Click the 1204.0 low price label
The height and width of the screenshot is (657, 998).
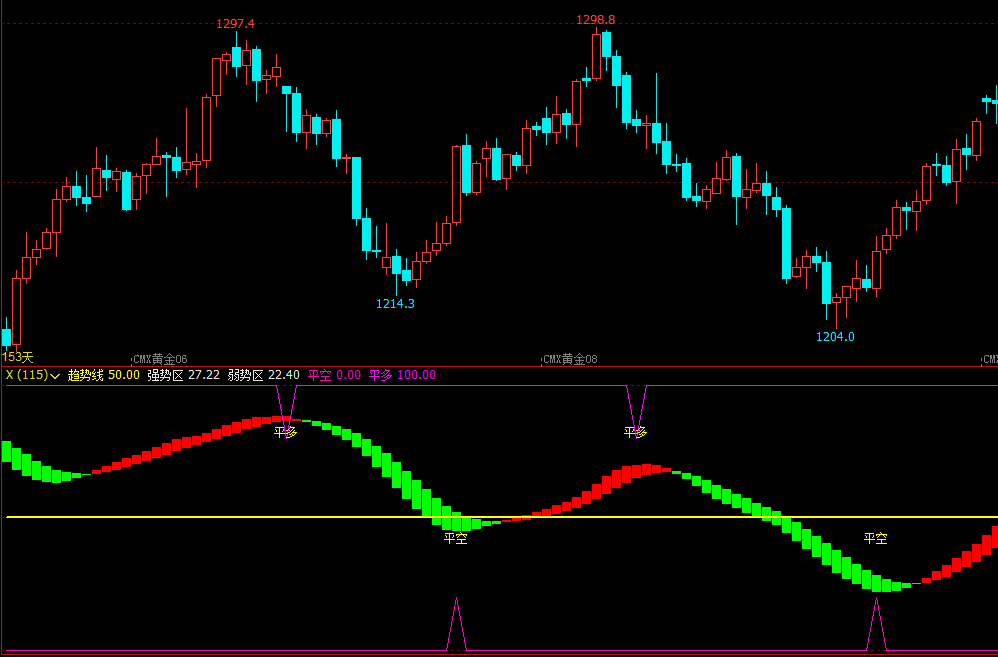835,337
